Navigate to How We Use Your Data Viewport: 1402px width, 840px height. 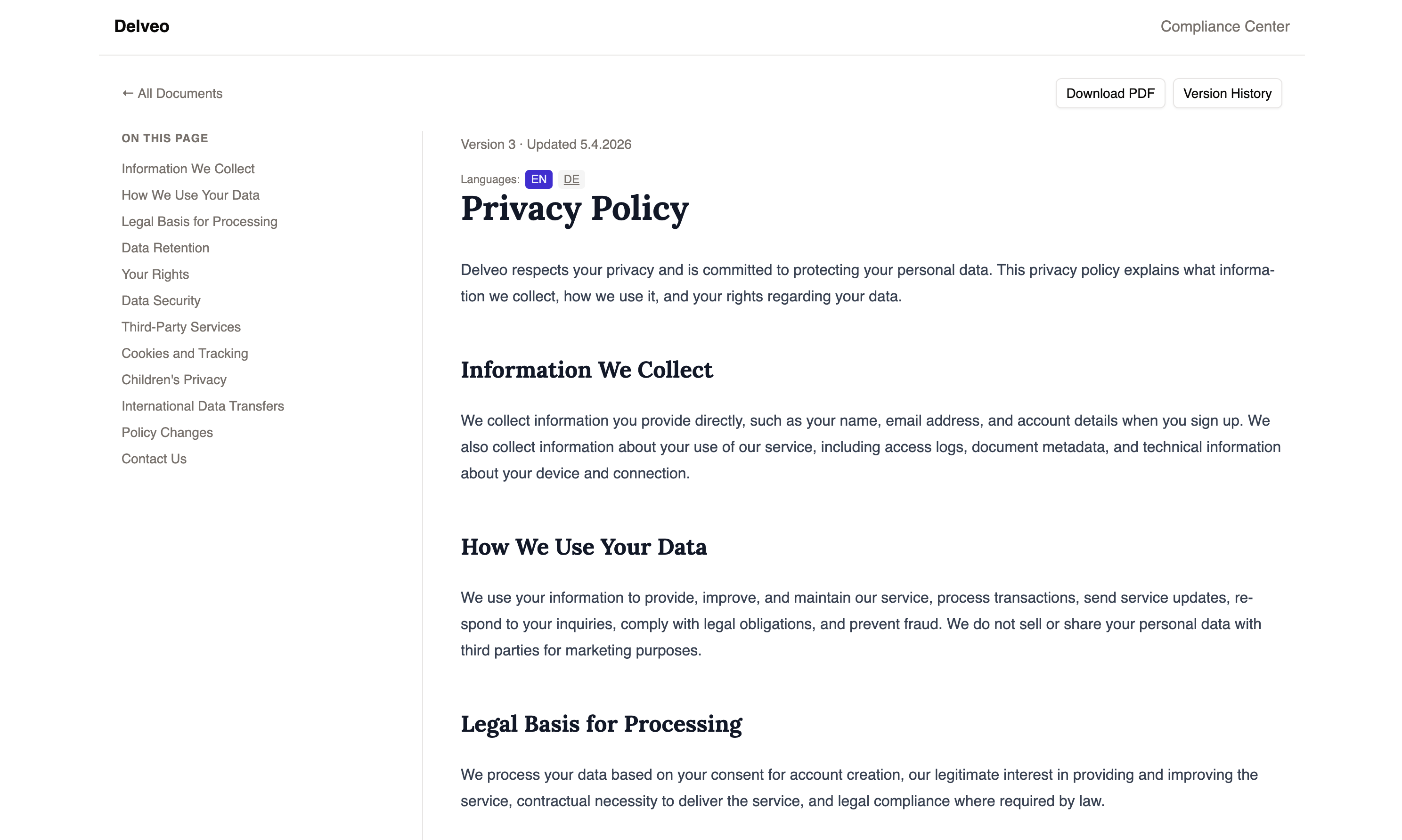190,195
